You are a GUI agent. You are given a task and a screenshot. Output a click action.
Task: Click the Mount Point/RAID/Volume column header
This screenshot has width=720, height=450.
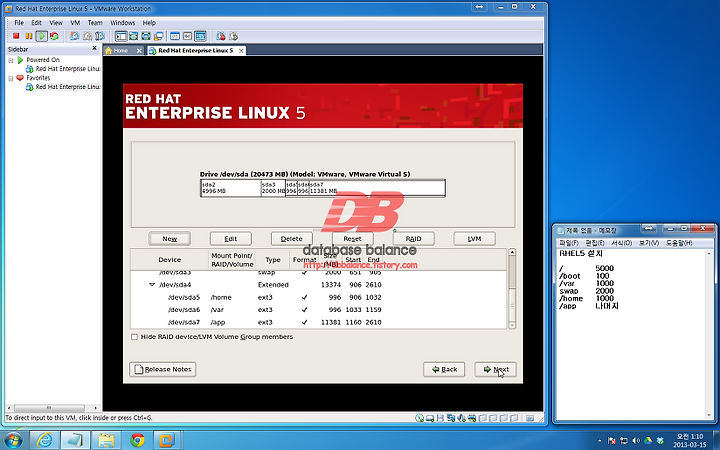click(232, 260)
